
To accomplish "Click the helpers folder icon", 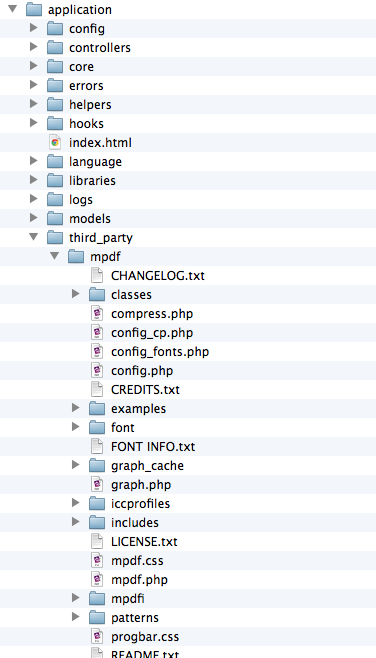I will 55,104.
